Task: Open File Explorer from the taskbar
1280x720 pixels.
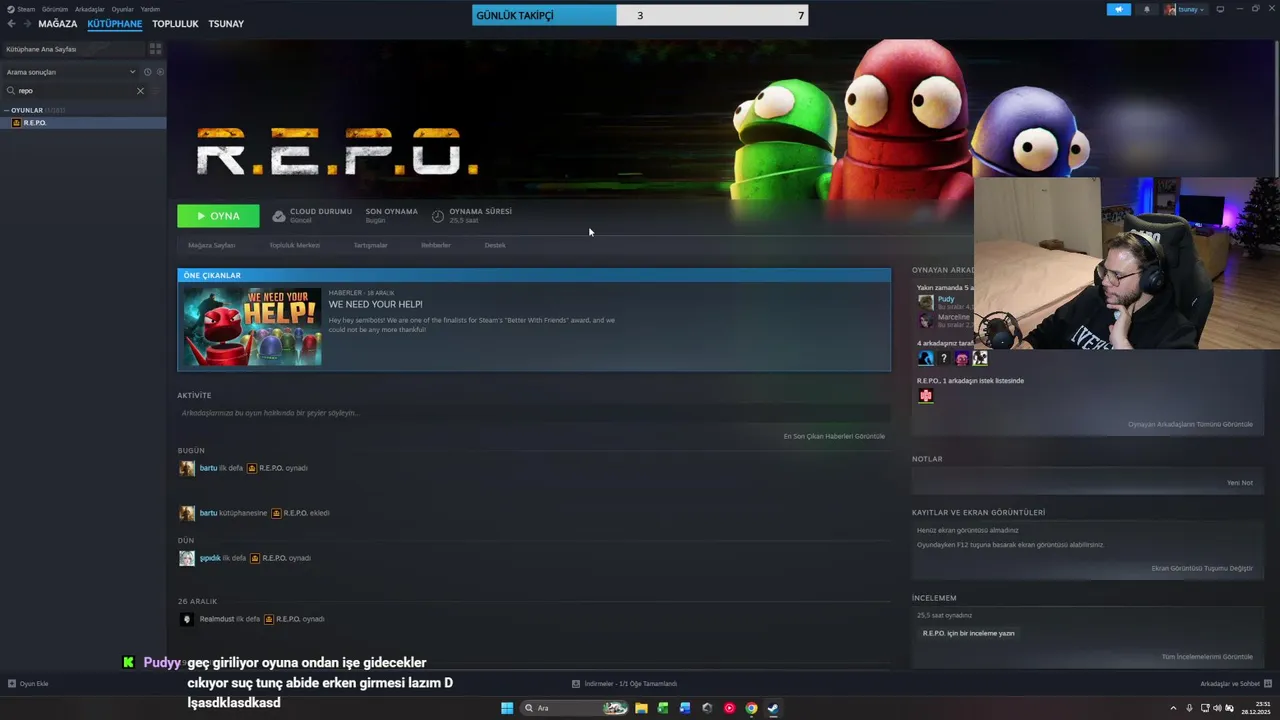Action: [x=641, y=708]
